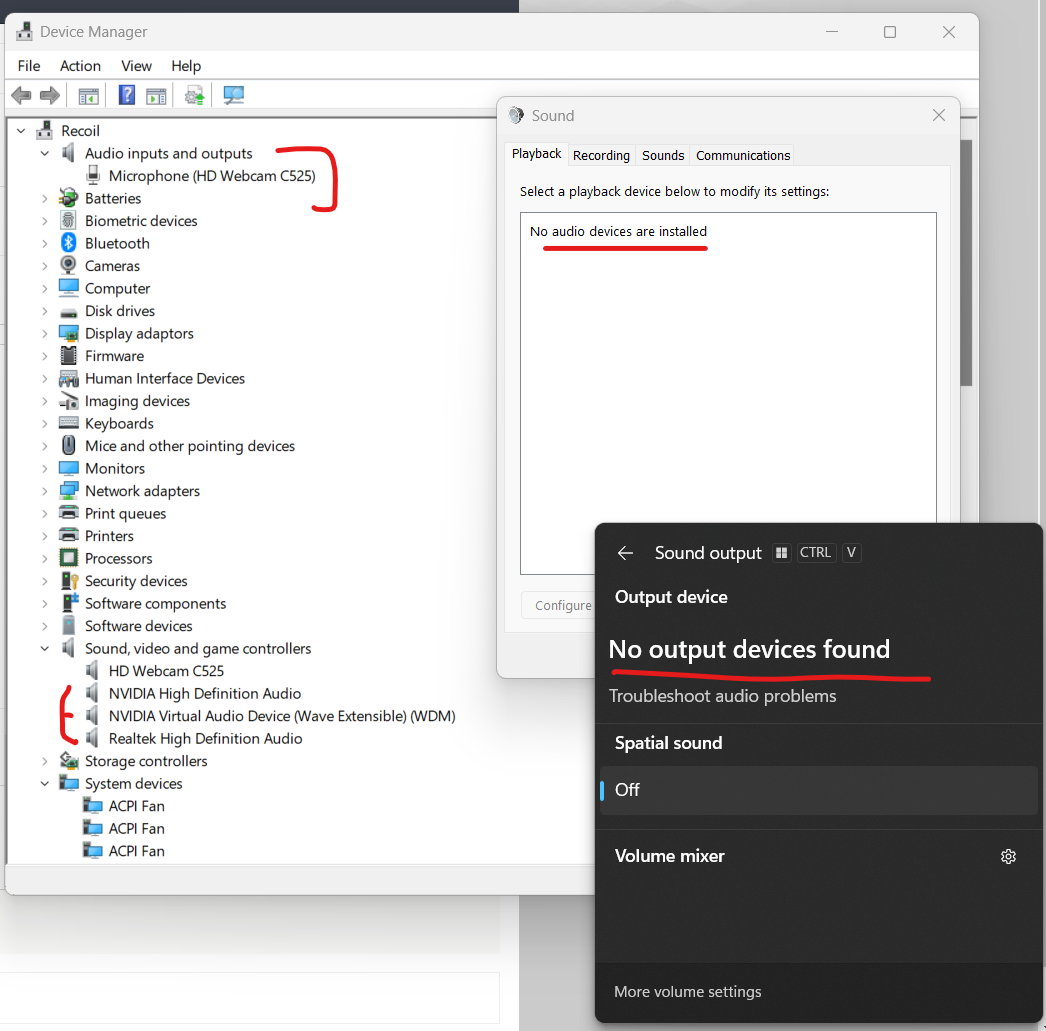This screenshot has width=1046, height=1031.
Task: Click the Show/Hide Console Tree toolbar icon
Action: 88,96
